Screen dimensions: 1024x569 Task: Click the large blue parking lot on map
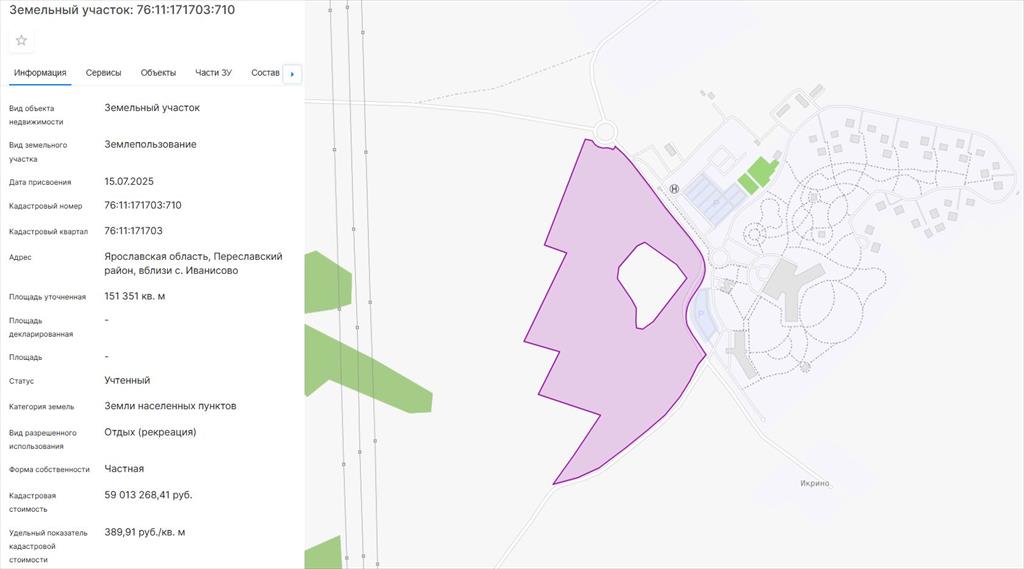[x=717, y=195]
